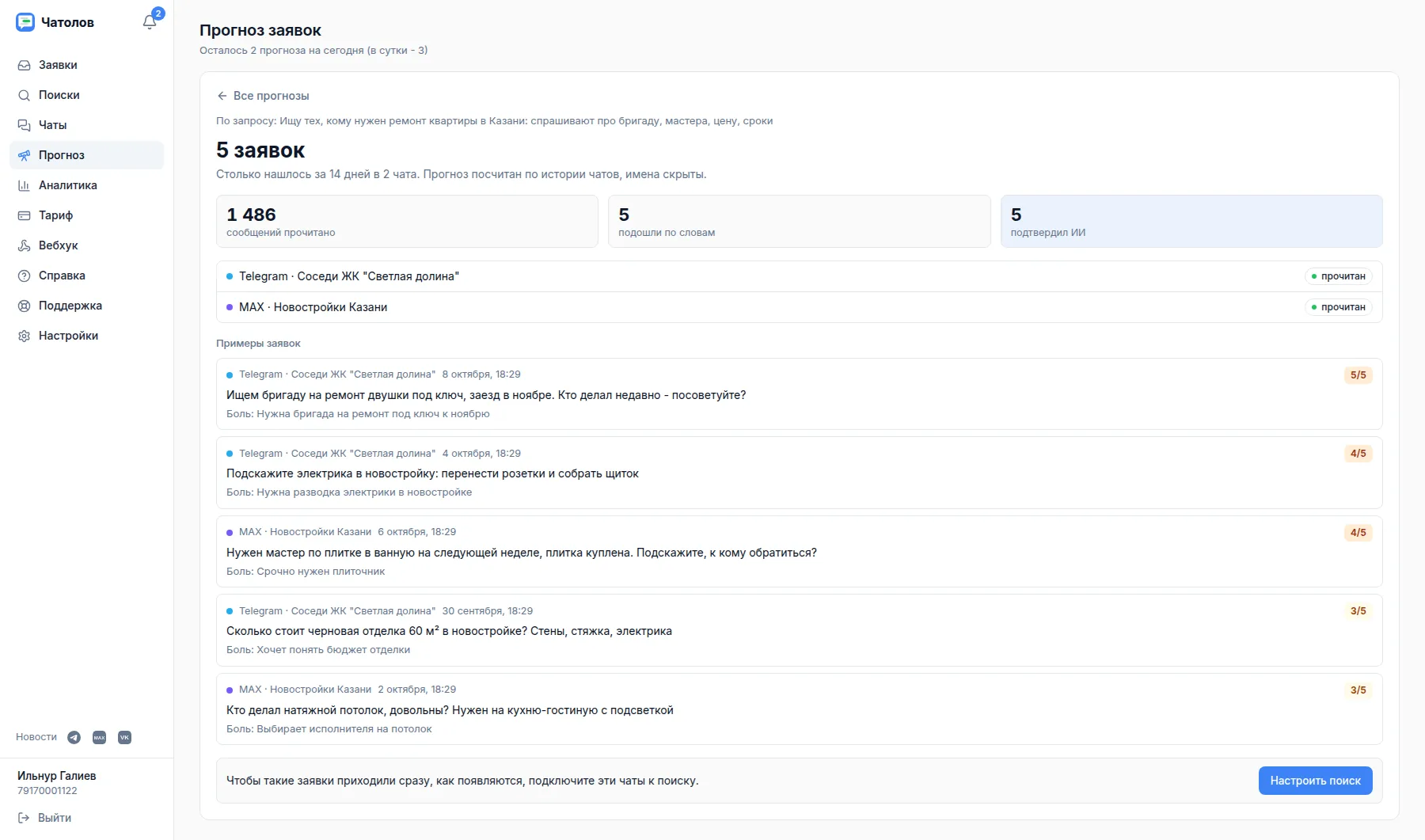Open the request about электрика в новостройку
The width and height of the screenshot is (1425, 840).
point(799,473)
